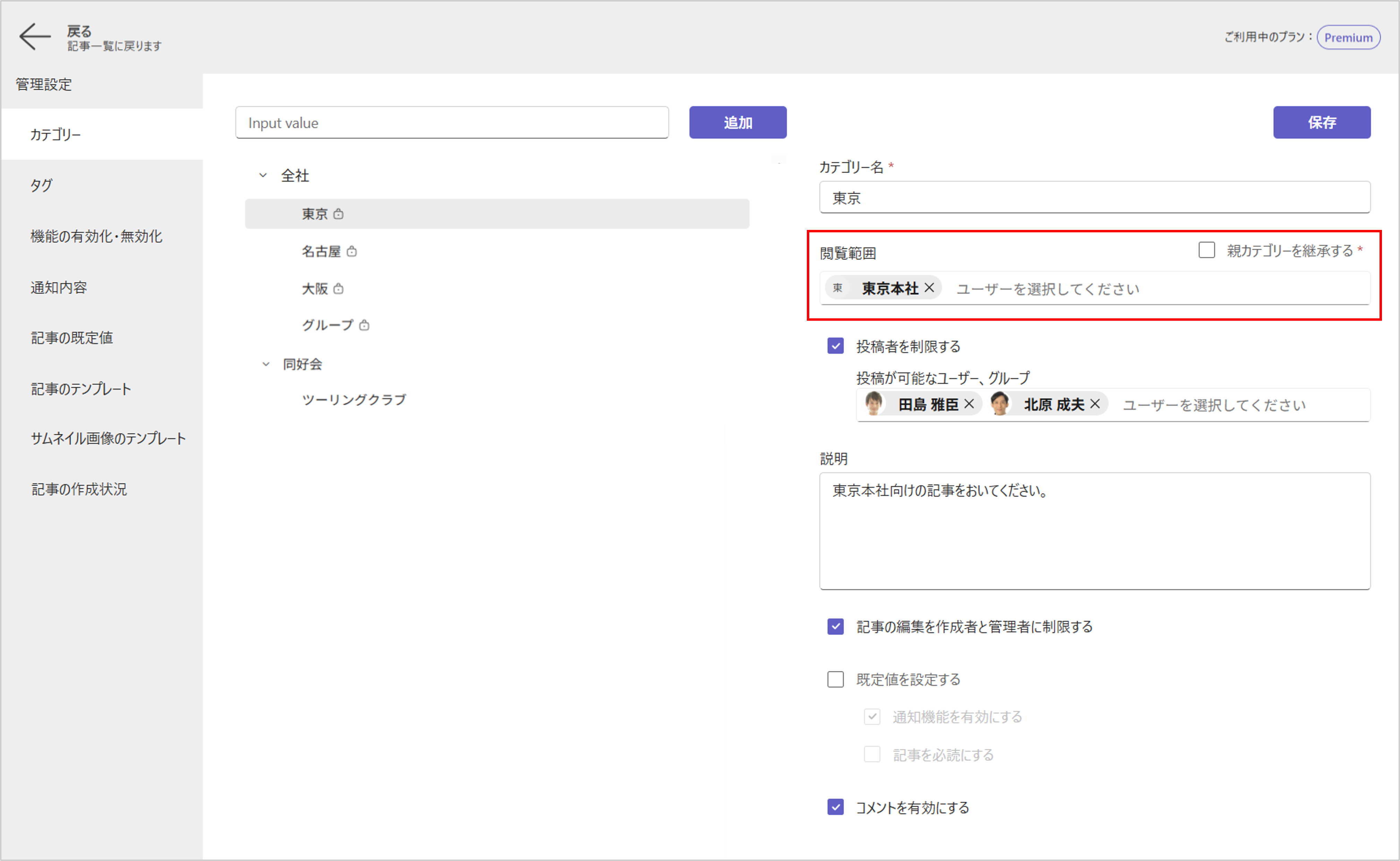Click the 保存 button

coord(1321,122)
